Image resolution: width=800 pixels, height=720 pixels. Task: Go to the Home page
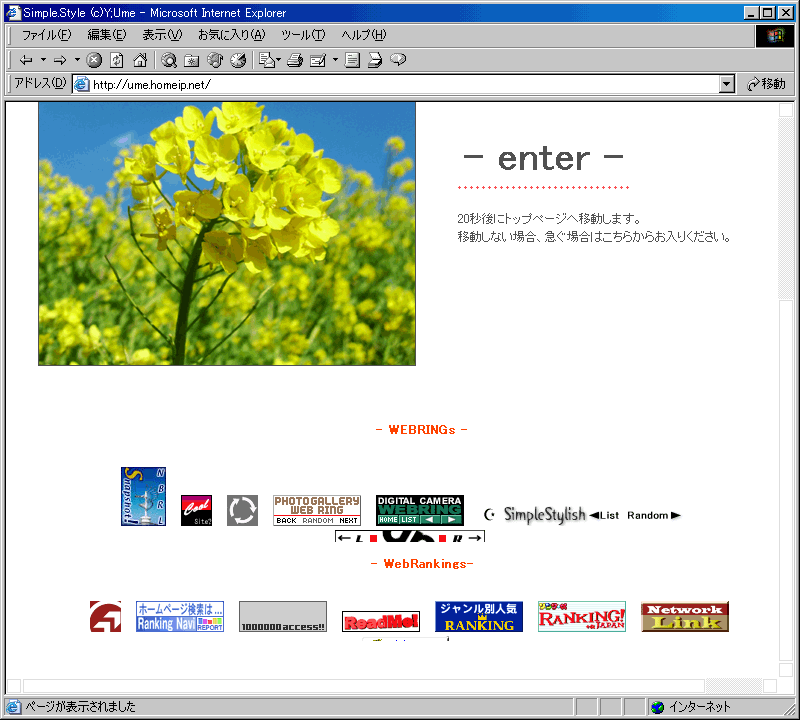coord(140,60)
